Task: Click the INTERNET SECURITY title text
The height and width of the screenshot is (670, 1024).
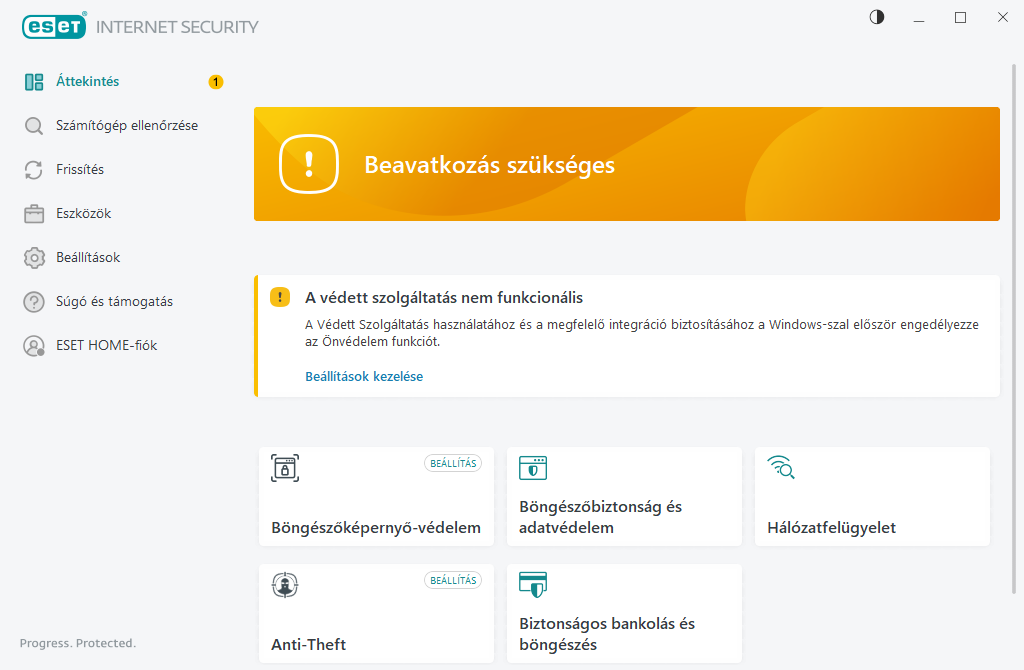Action: pos(177,27)
